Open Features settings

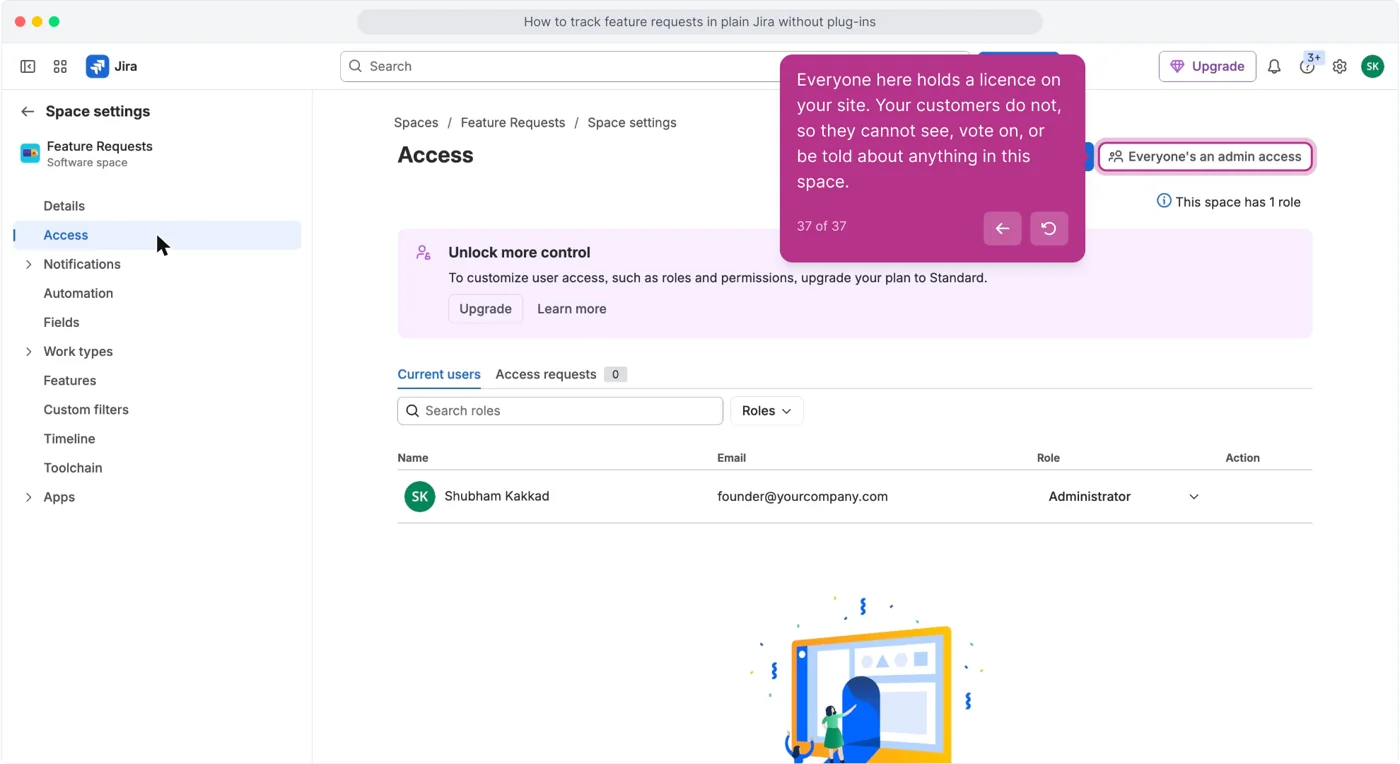pos(70,381)
